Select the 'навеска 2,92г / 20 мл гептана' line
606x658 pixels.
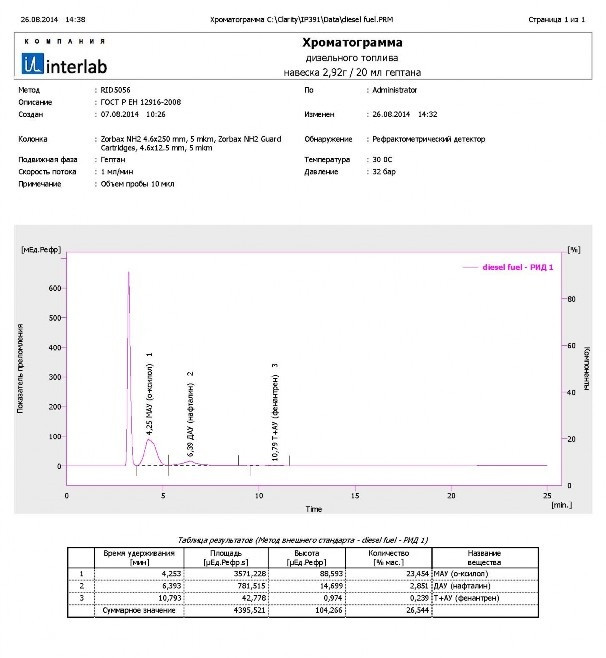click(352, 72)
